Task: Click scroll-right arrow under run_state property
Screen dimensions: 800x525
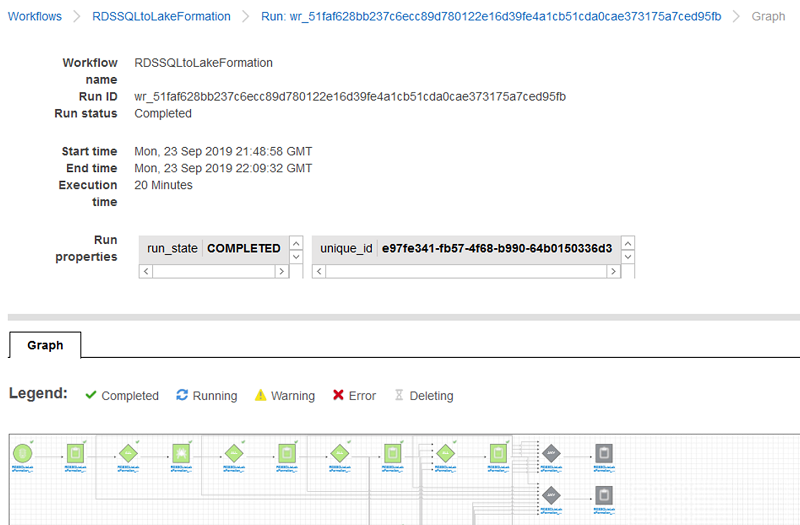Action: (x=282, y=271)
